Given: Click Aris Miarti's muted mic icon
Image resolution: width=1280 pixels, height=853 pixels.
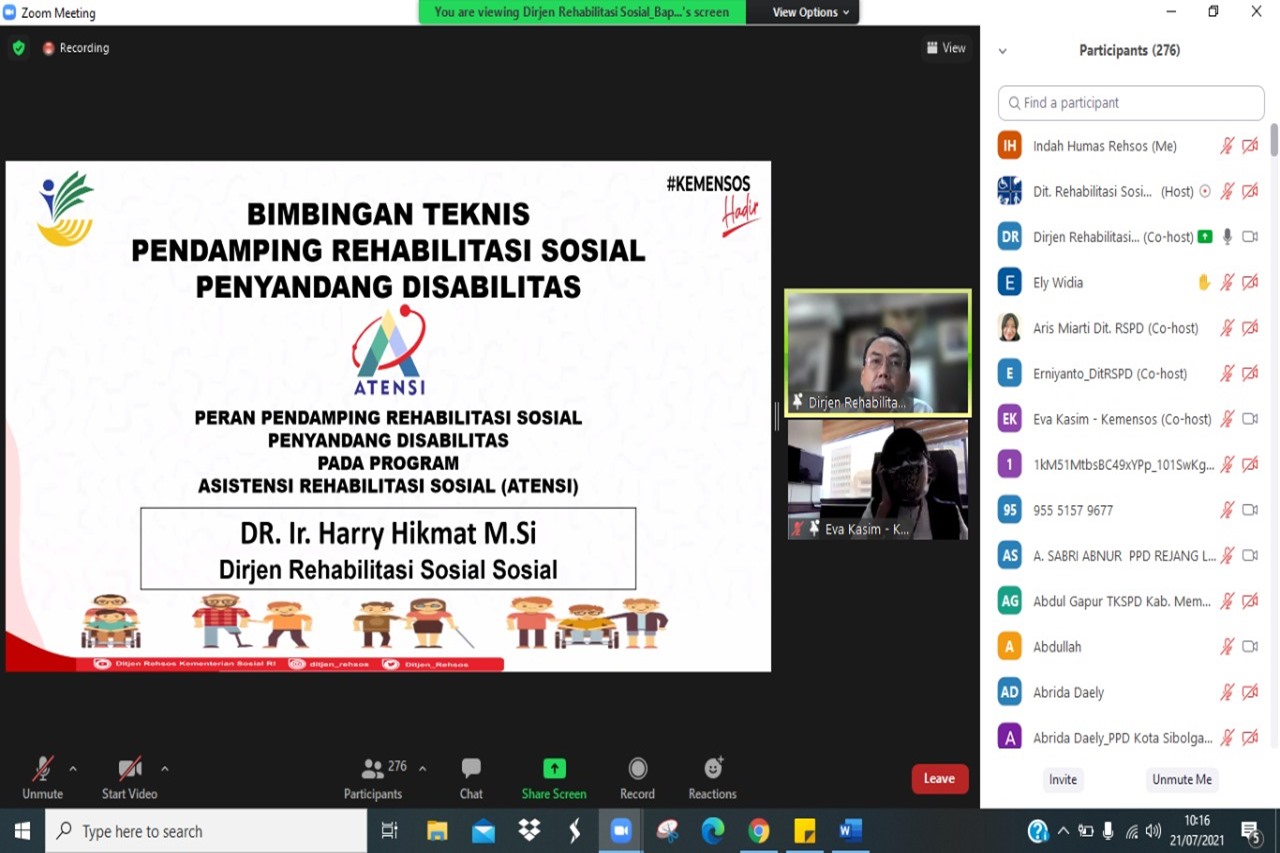Looking at the screenshot, I should [x=1227, y=328].
